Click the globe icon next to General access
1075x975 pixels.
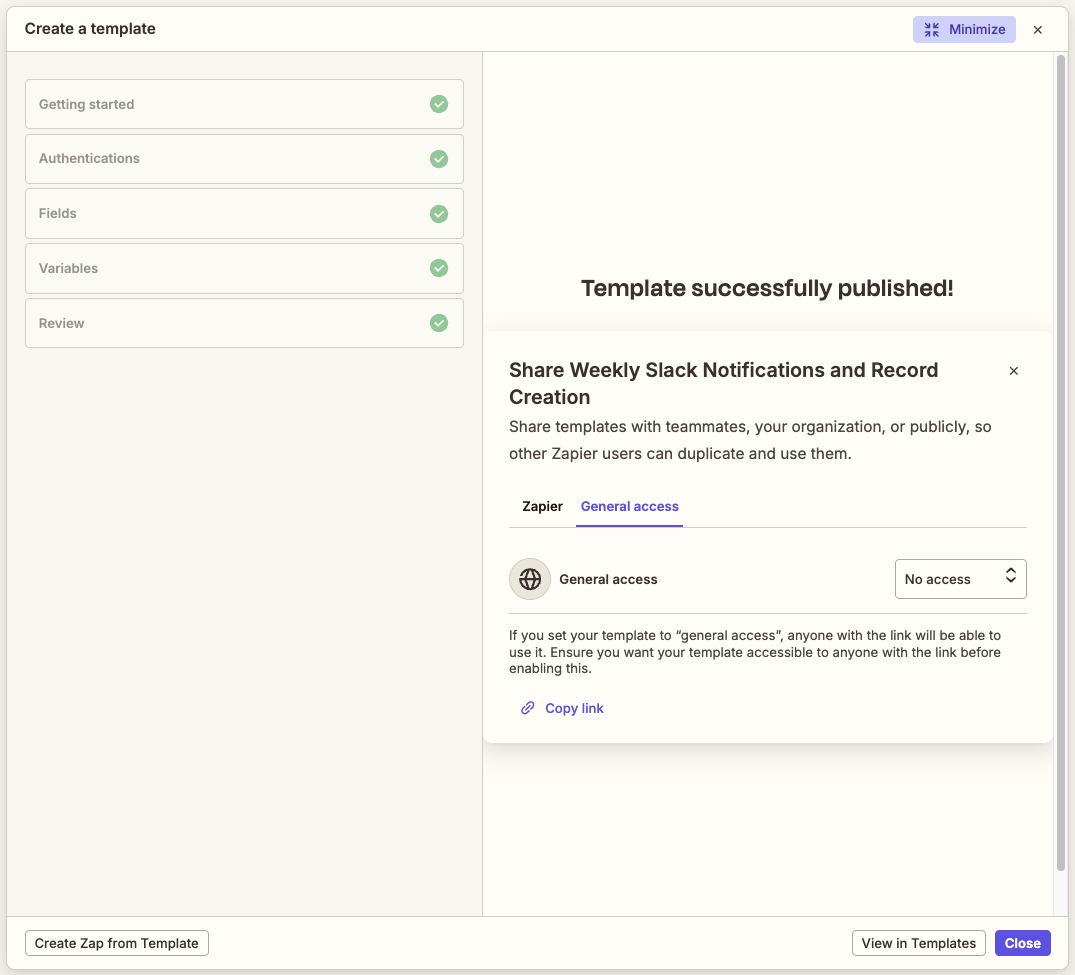click(x=529, y=578)
